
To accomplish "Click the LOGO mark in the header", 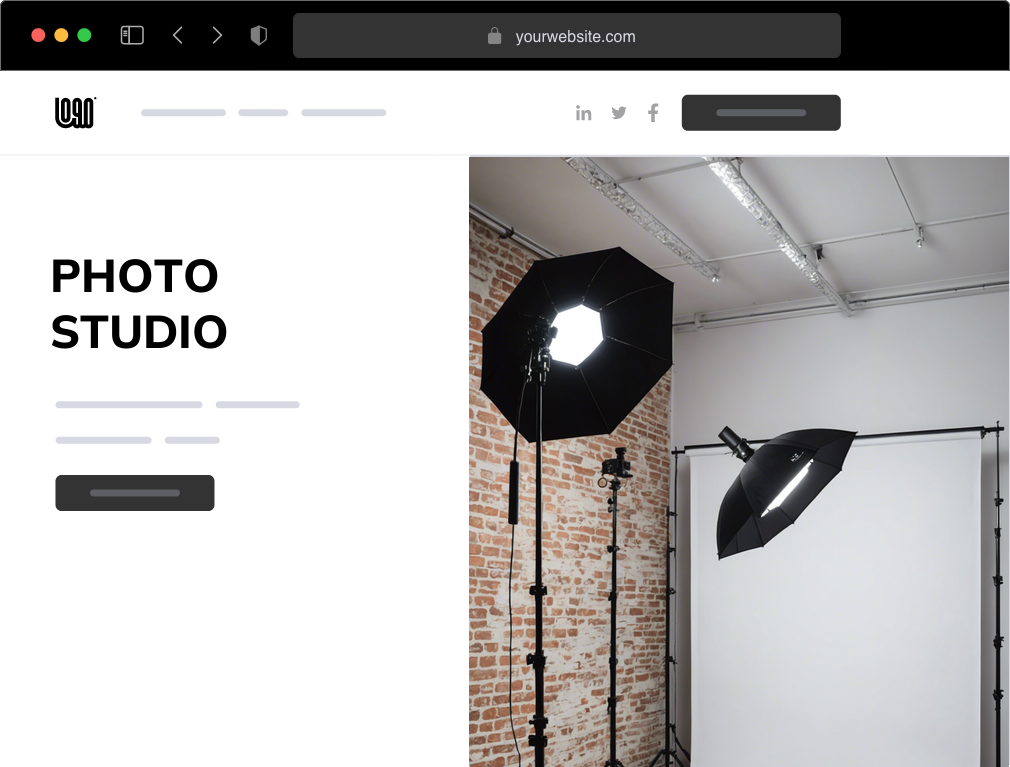I will coord(74,112).
